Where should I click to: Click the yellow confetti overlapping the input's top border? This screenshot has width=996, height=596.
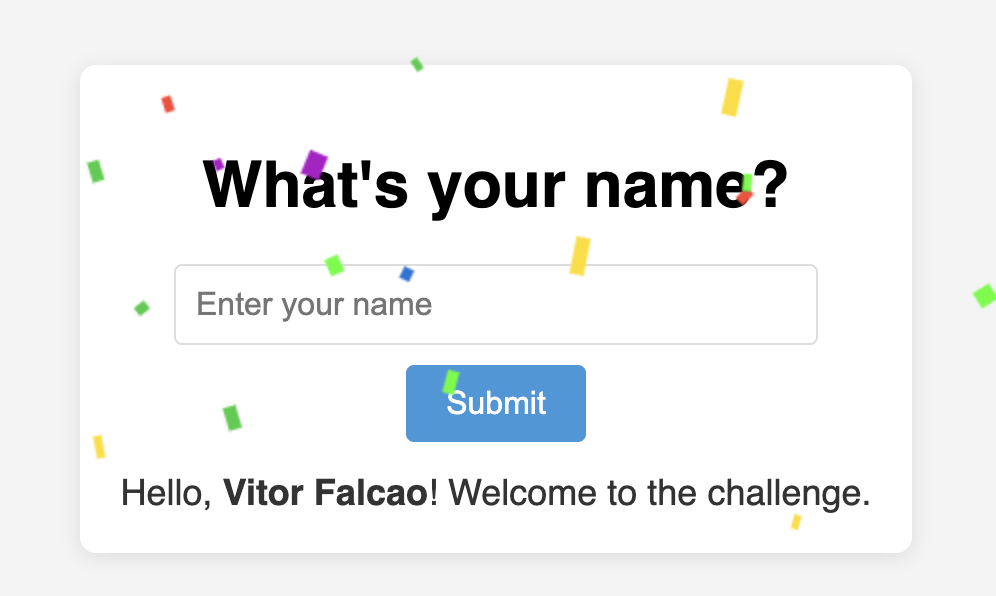(x=580, y=256)
